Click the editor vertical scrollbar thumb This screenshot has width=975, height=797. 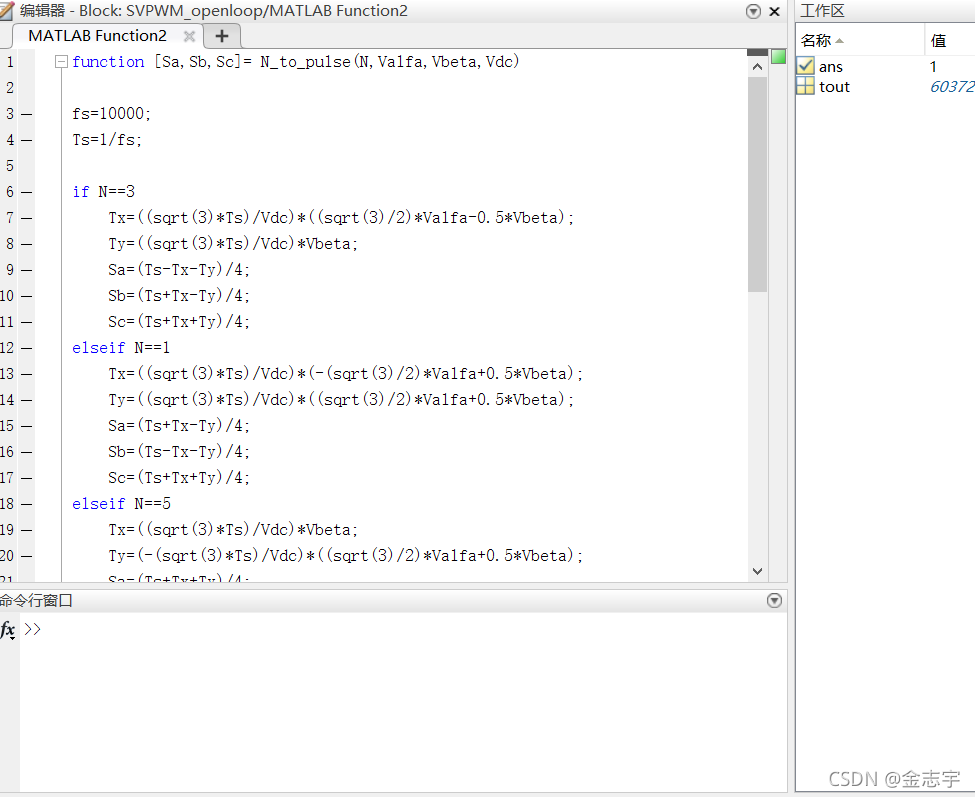(x=757, y=185)
